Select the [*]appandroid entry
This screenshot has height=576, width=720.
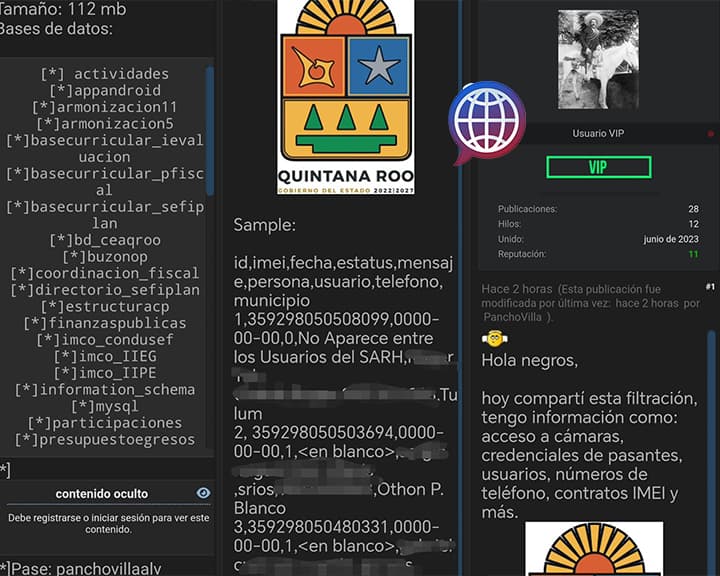pos(105,90)
